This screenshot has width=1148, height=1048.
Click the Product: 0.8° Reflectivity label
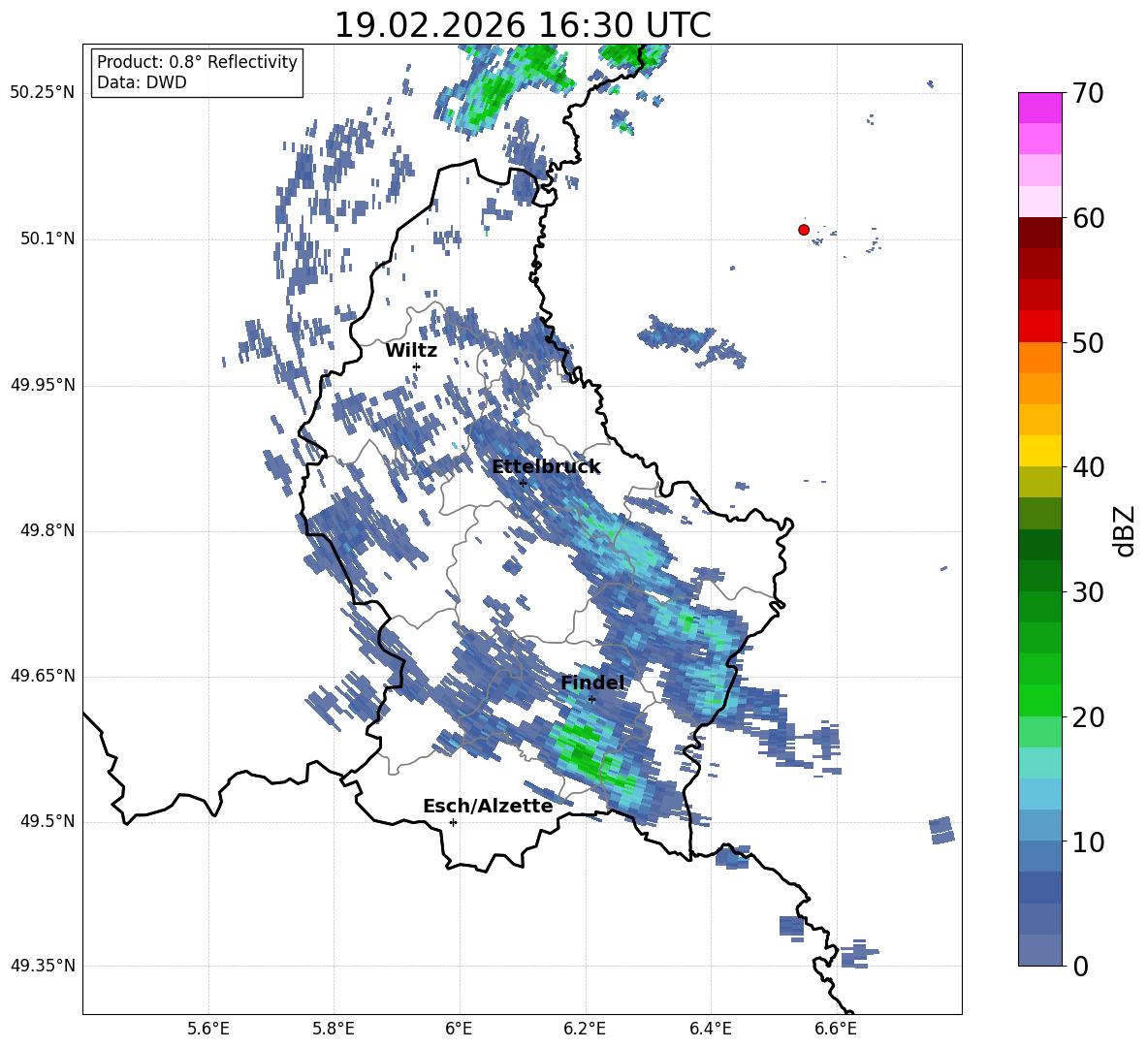point(197,61)
